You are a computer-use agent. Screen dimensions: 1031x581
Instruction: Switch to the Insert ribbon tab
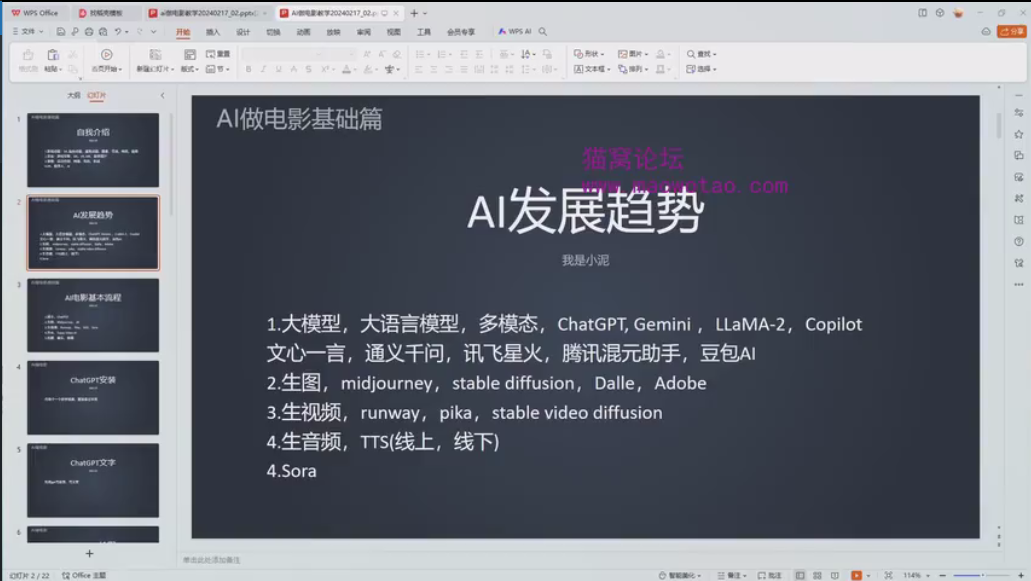click(x=213, y=32)
